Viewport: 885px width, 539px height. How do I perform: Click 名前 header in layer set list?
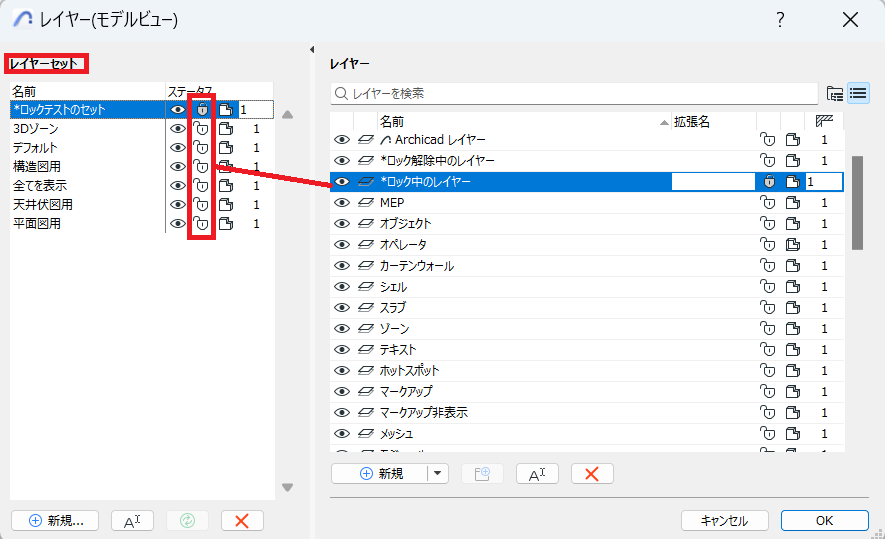[87, 91]
